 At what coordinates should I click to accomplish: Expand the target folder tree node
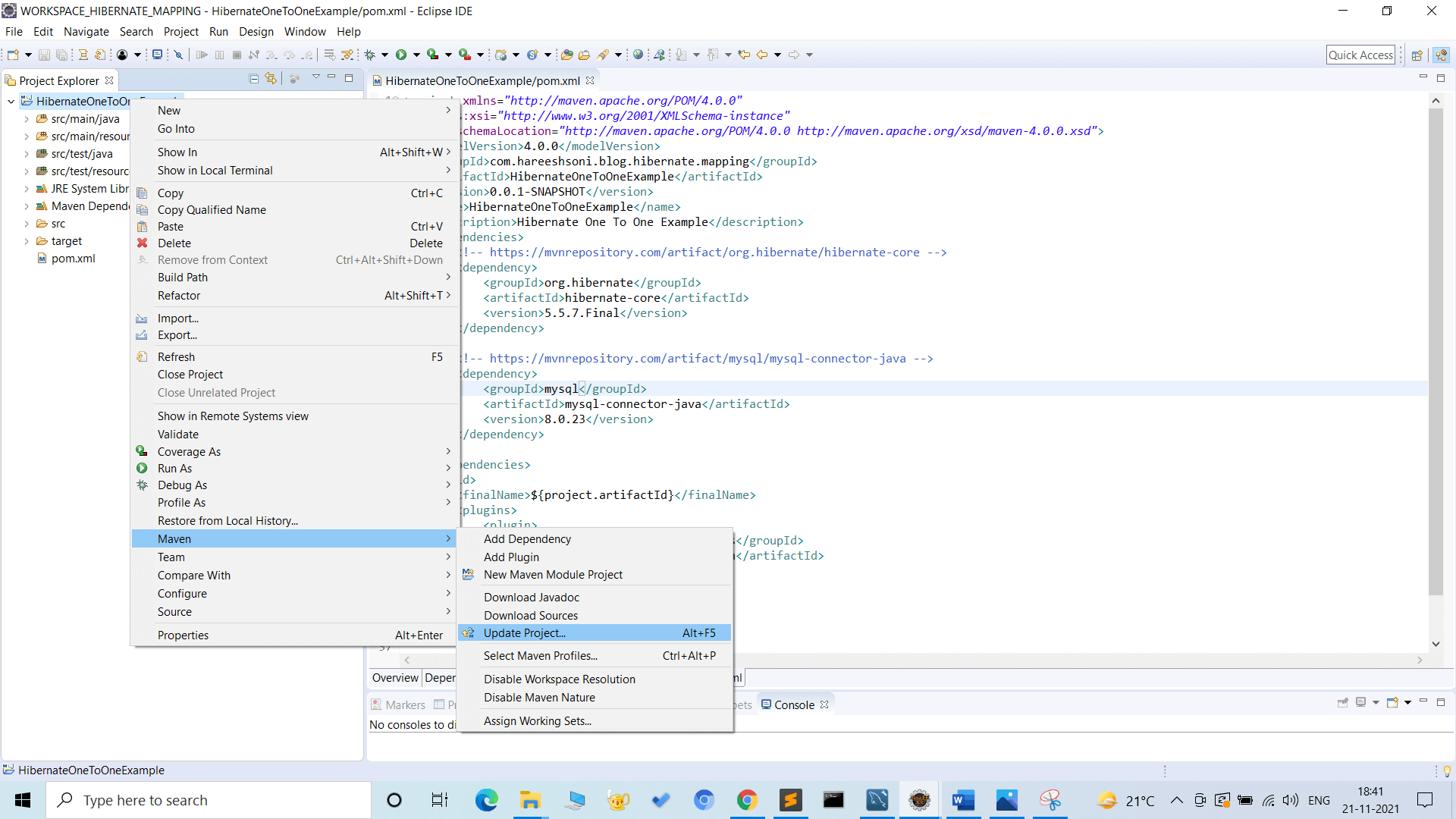[x=27, y=241]
